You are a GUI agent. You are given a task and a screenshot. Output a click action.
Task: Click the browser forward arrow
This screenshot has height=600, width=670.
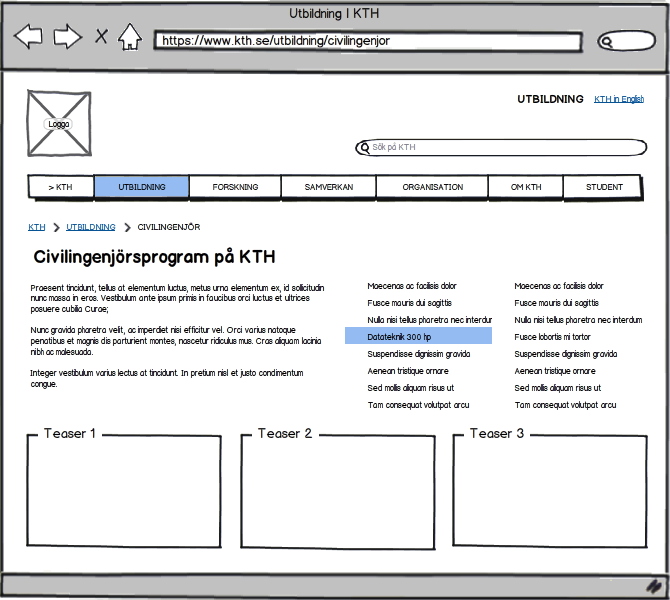point(68,36)
